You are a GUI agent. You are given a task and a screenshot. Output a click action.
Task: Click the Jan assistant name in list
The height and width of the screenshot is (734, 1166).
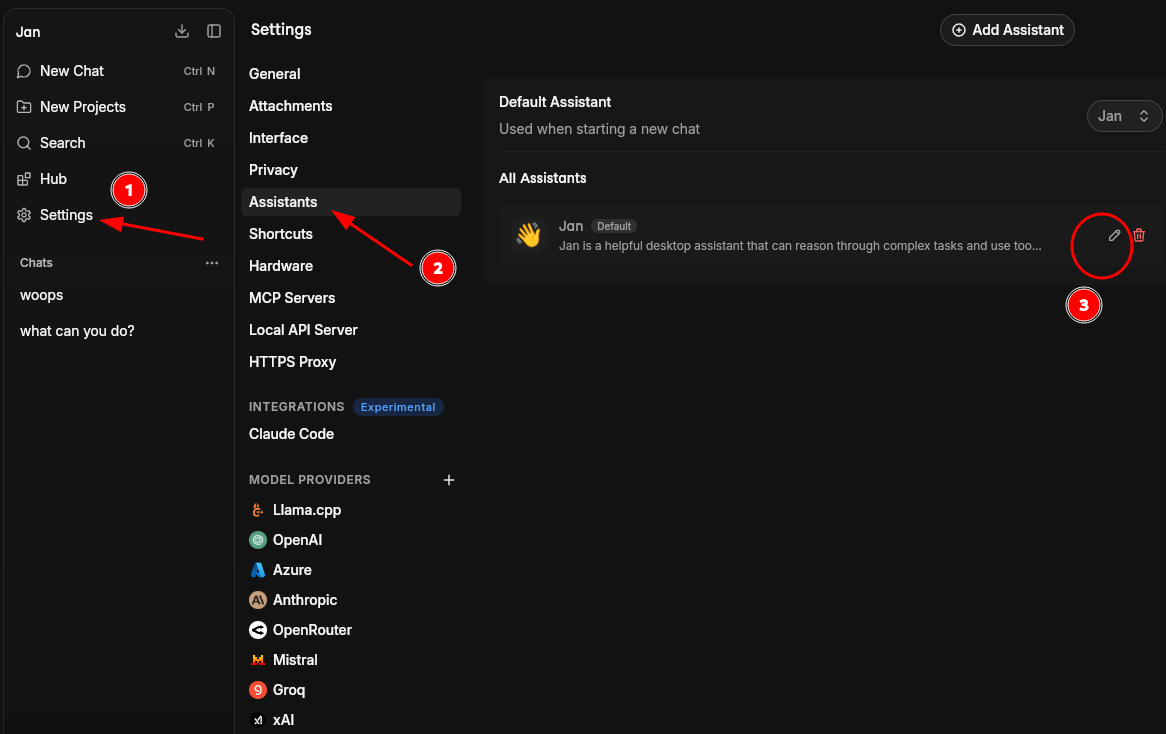click(x=570, y=226)
